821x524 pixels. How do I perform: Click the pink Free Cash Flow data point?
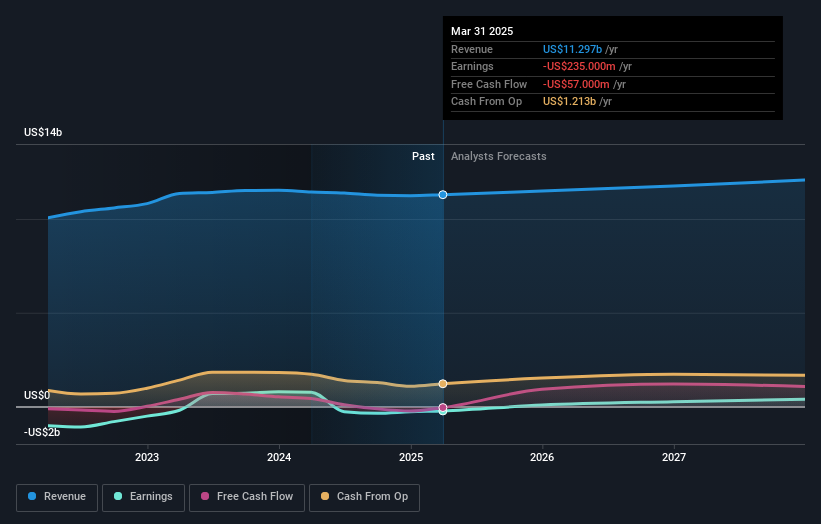[443, 407]
